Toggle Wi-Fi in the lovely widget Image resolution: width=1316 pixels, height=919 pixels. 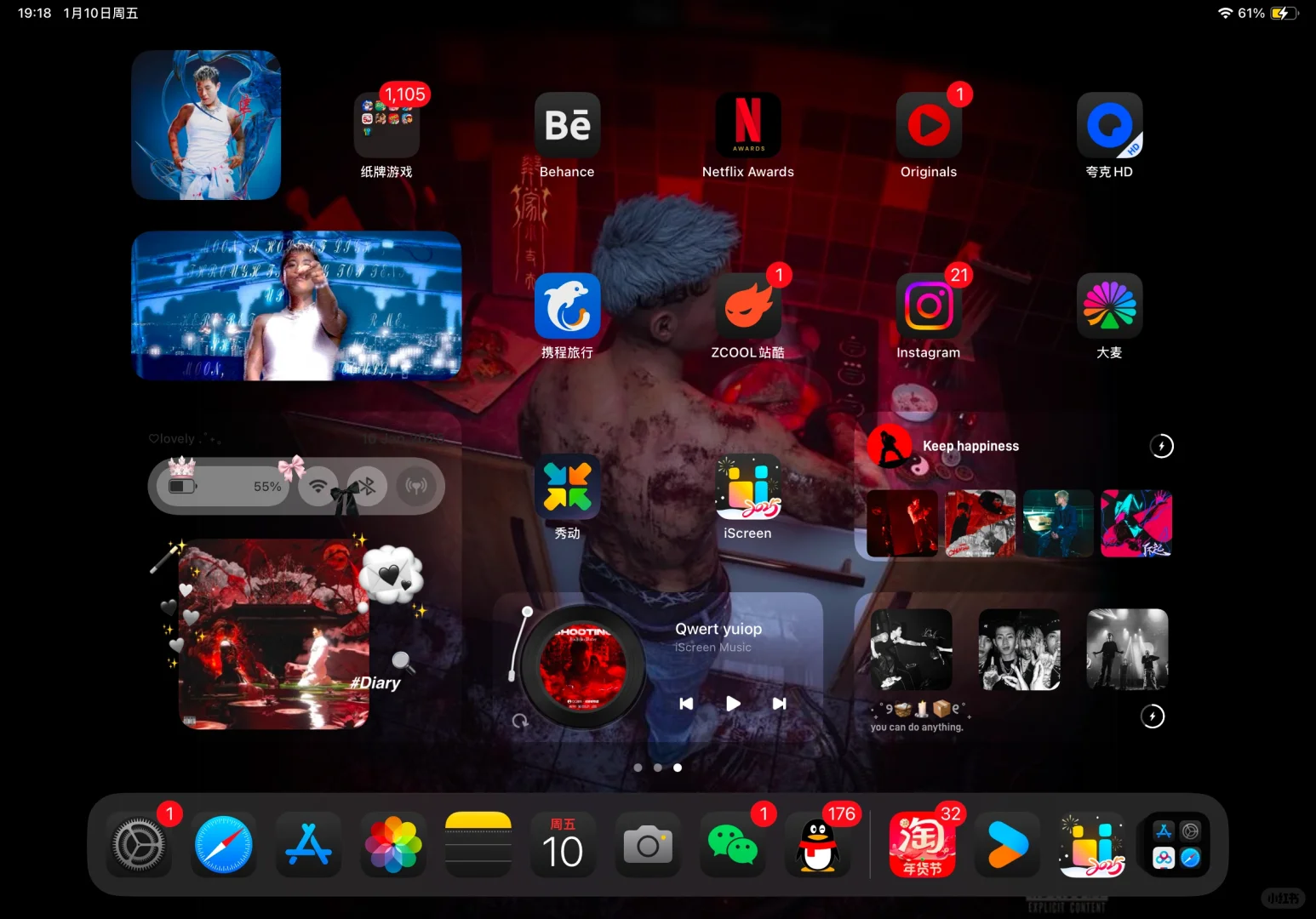coord(318,487)
